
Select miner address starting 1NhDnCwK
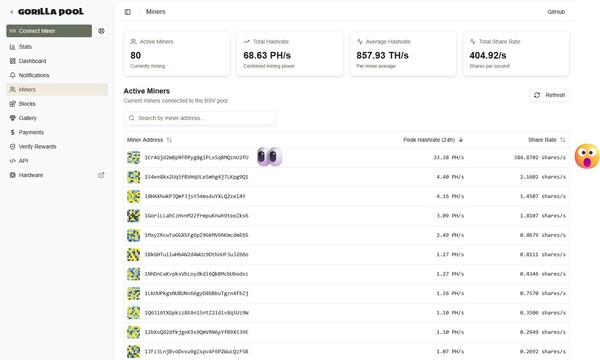click(196, 274)
